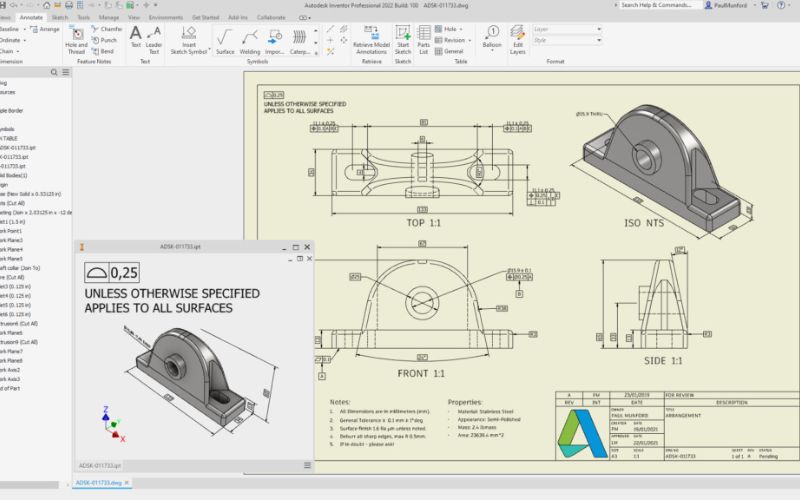Switch to the Sketch ribbon tab
The height and width of the screenshot is (500, 800).
click(60, 17)
